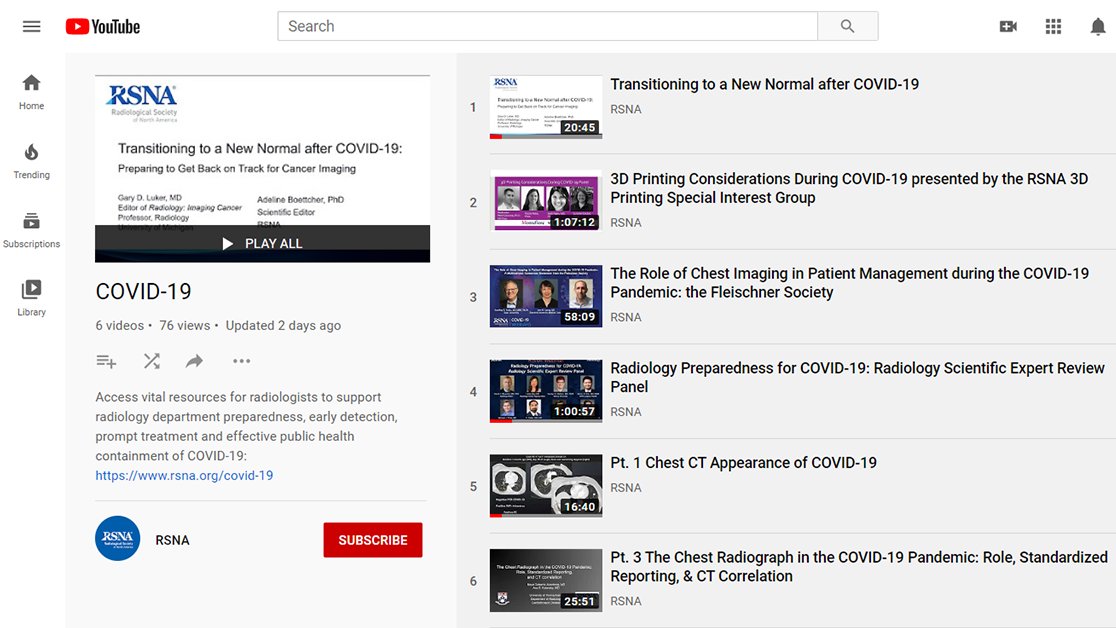Screen dimensions: 1116x628
Task: Click the search magnifier button
Action: (847, 26)
